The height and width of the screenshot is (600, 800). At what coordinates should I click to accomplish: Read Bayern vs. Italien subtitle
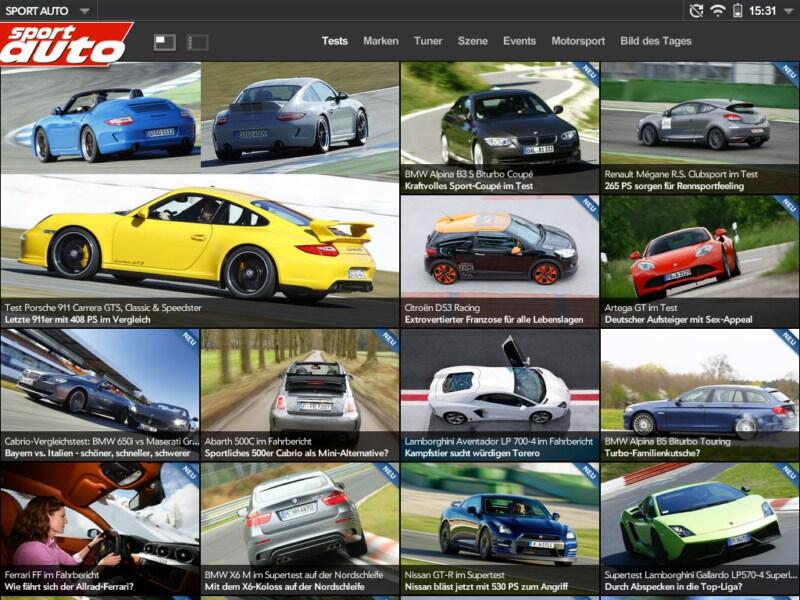(97, 453)
